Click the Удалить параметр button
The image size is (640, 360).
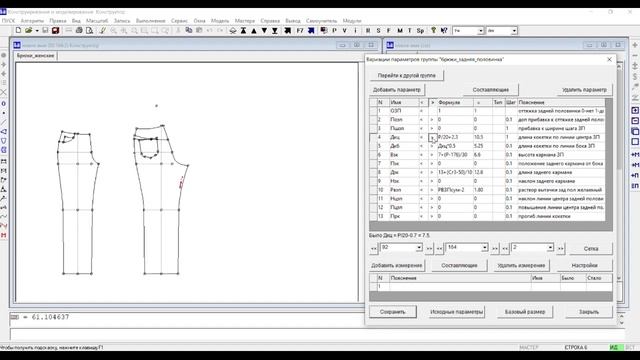pos(584,89)
